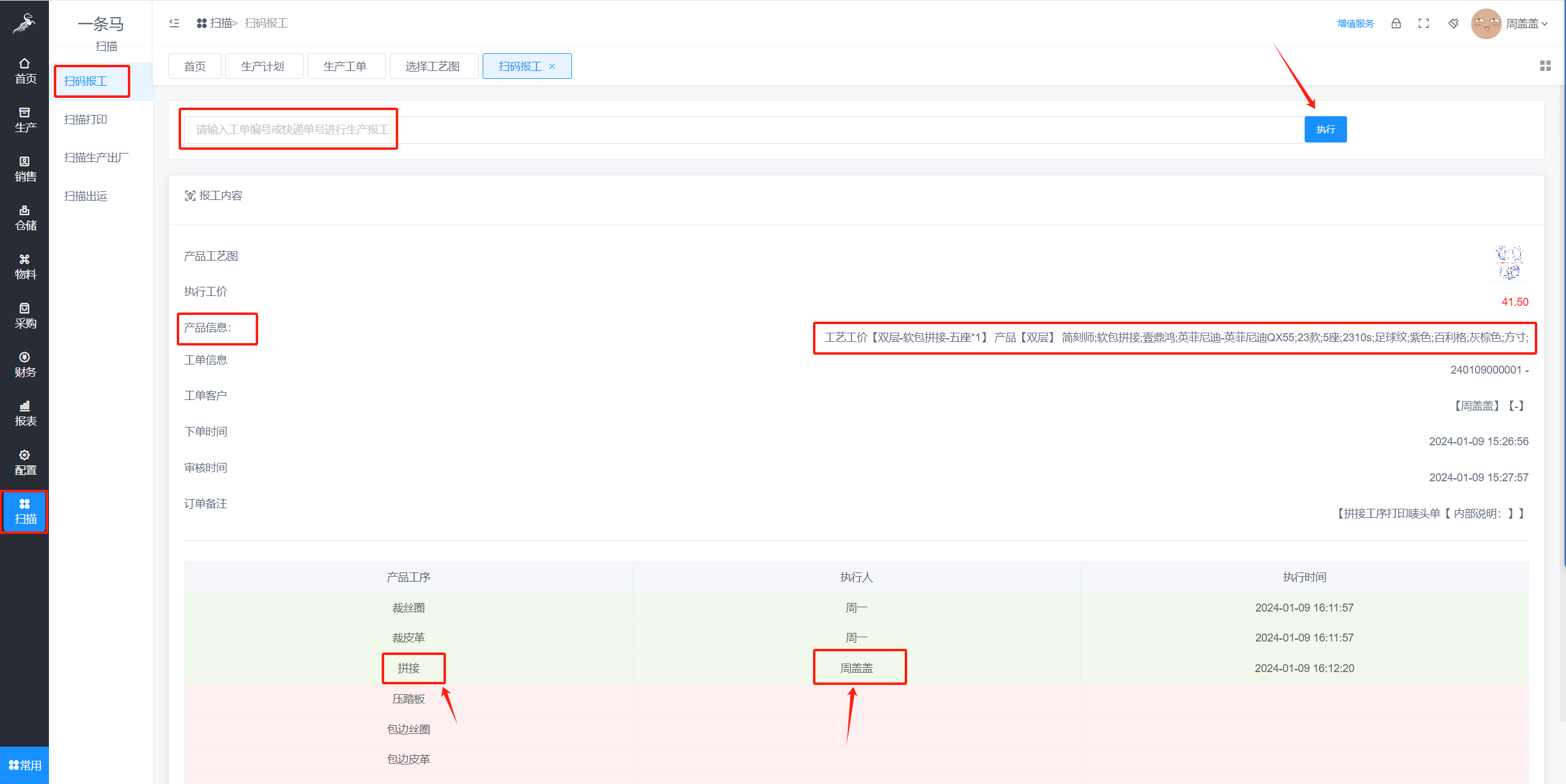Open 生产 module in sidebar
Viewport: 1566px width, 784px height.
(x=24, y=120)
